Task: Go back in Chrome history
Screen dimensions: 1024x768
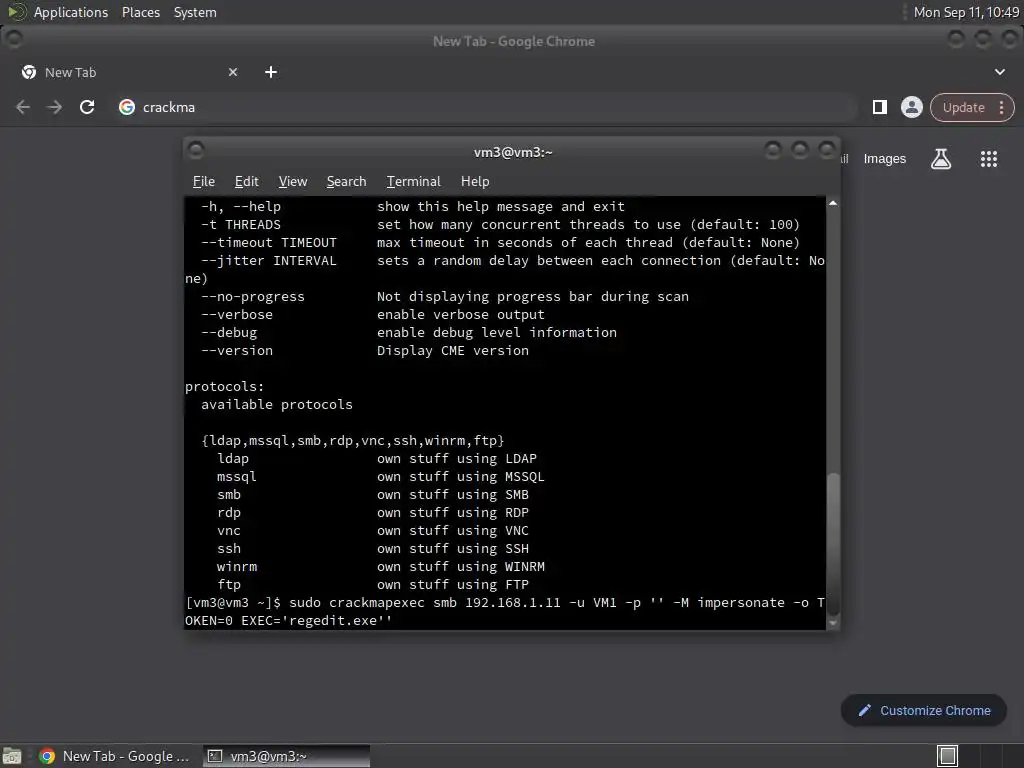Action: [23, 107]
